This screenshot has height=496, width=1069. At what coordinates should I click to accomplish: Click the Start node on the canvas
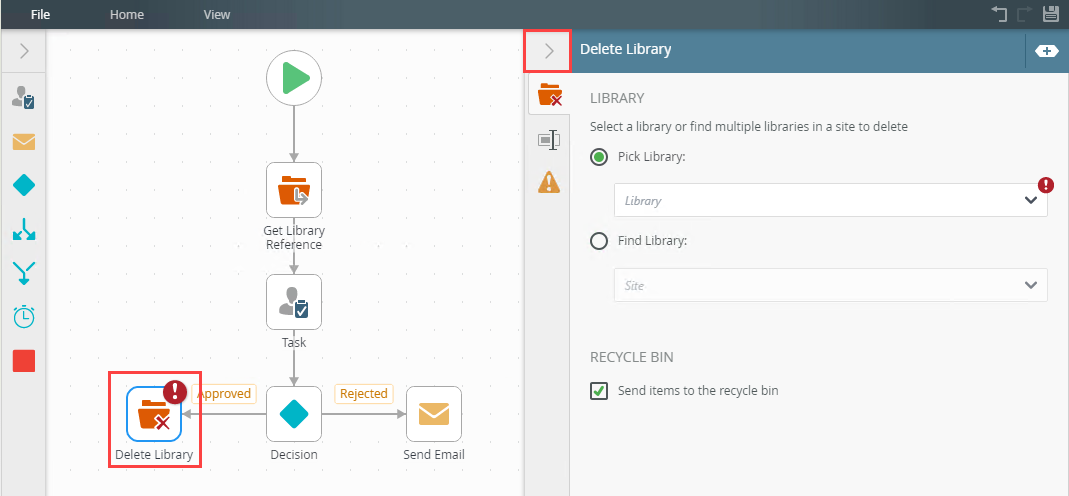click(294, 77)
